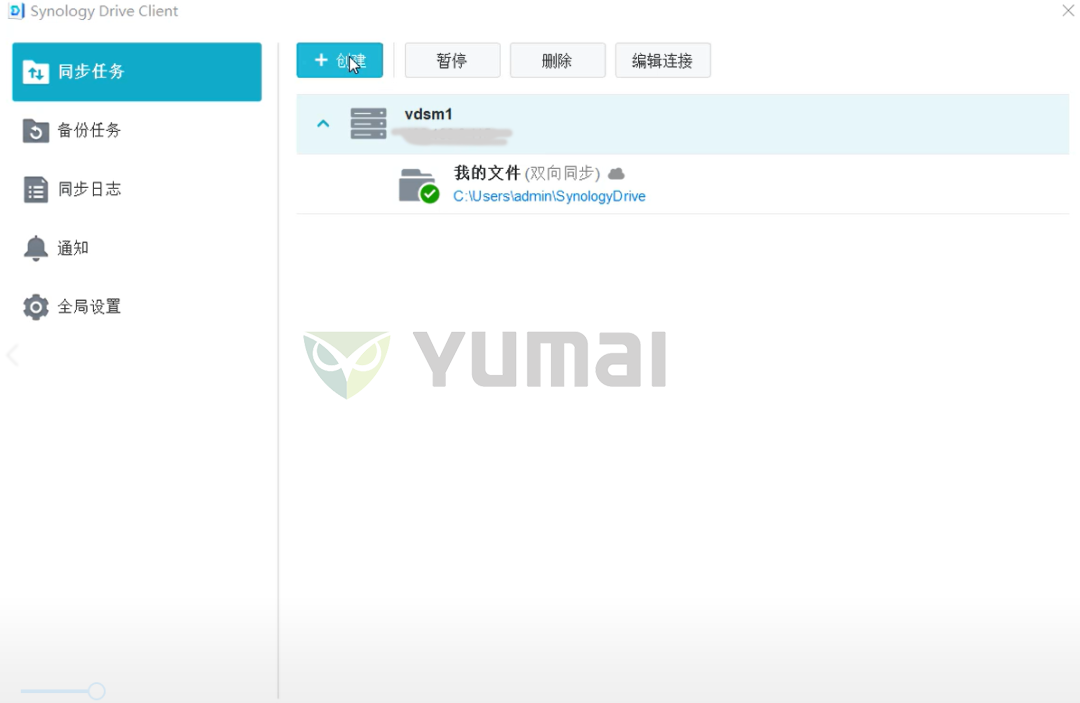1080x703 pixels.
Task: Open 全局设置 with the gear icon
Action: pos(35,307)
